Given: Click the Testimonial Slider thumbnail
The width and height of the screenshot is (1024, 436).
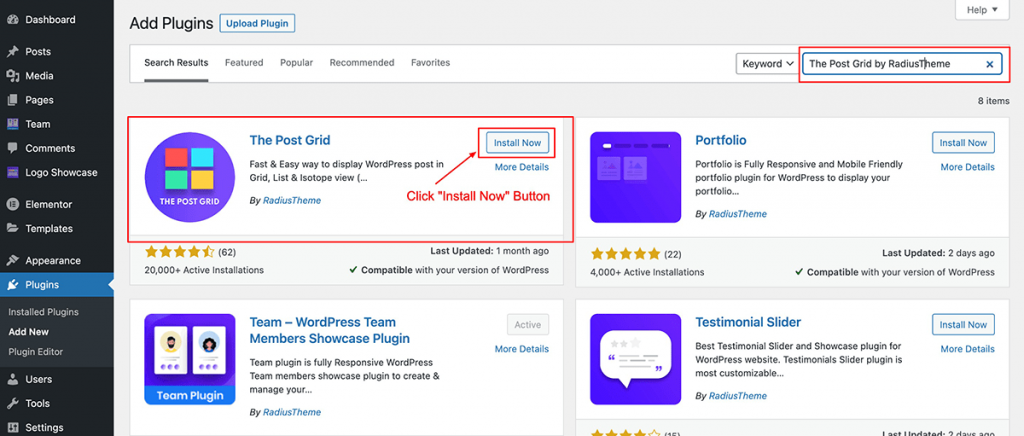Looking at the screenshot, I should pos(635,360).
